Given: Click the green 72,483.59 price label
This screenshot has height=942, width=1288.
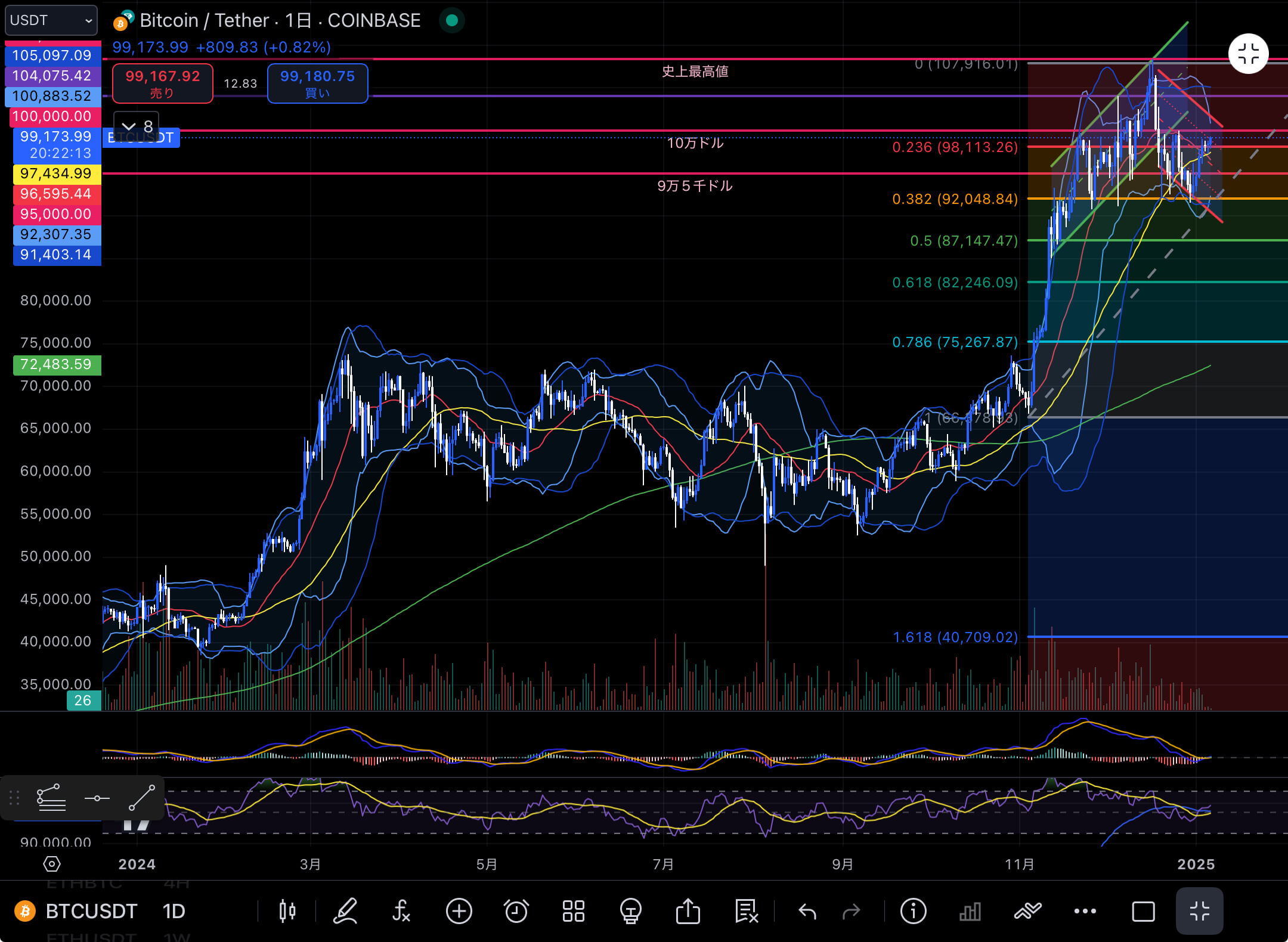Looking at the screenshot, I should click(x=57, y=364).
